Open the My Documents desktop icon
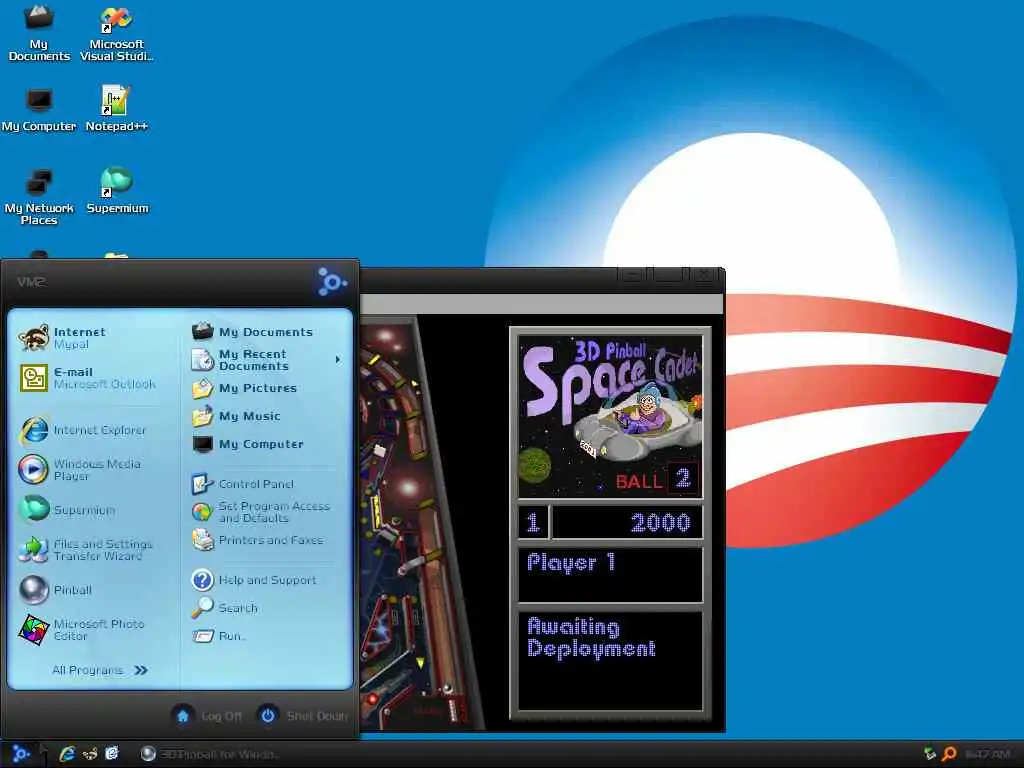Image resolution: width=1024 pixels, height=768 pixels. (39, 33)
